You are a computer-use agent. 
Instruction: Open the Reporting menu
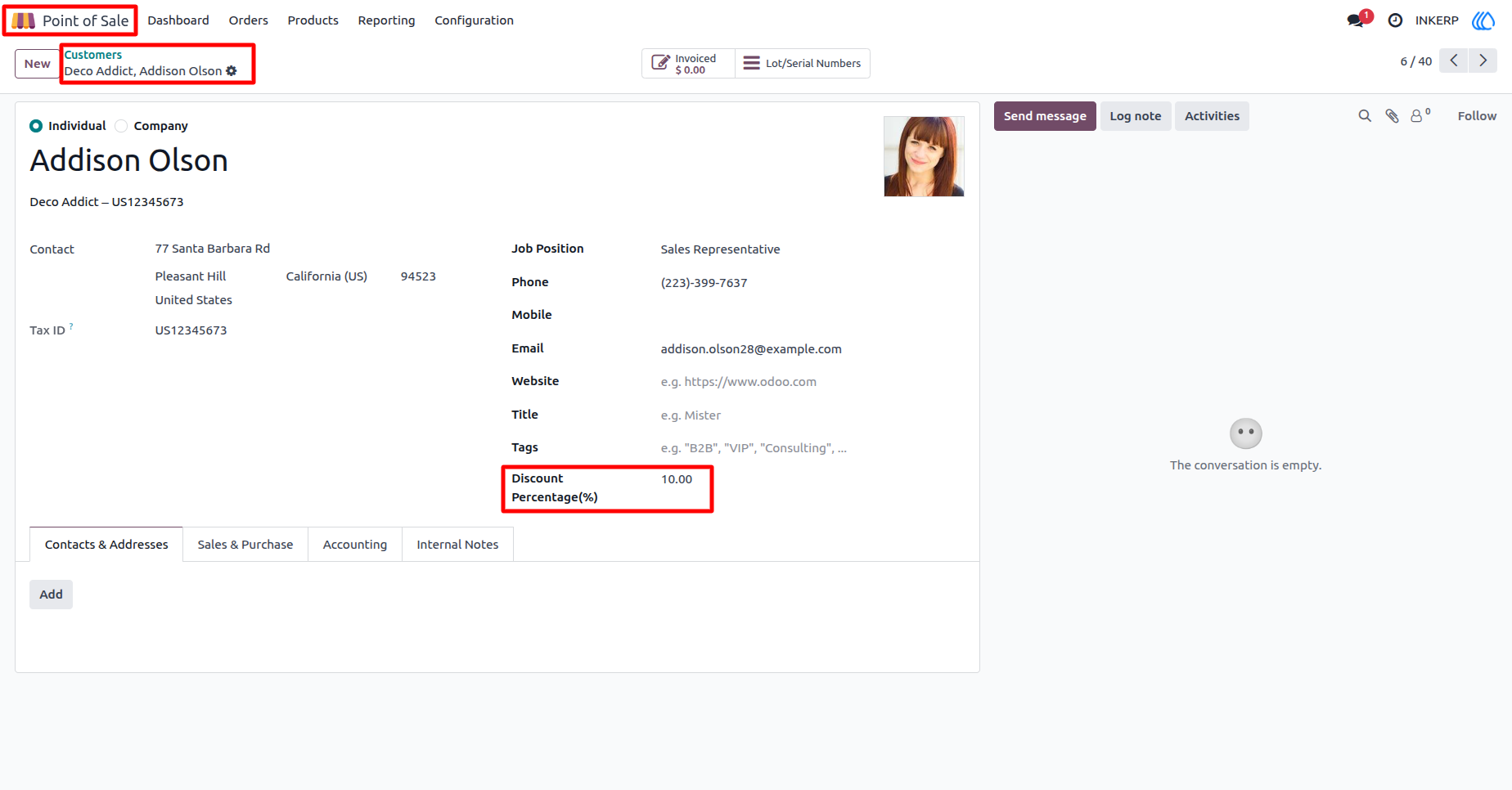[x=386, y=20]
